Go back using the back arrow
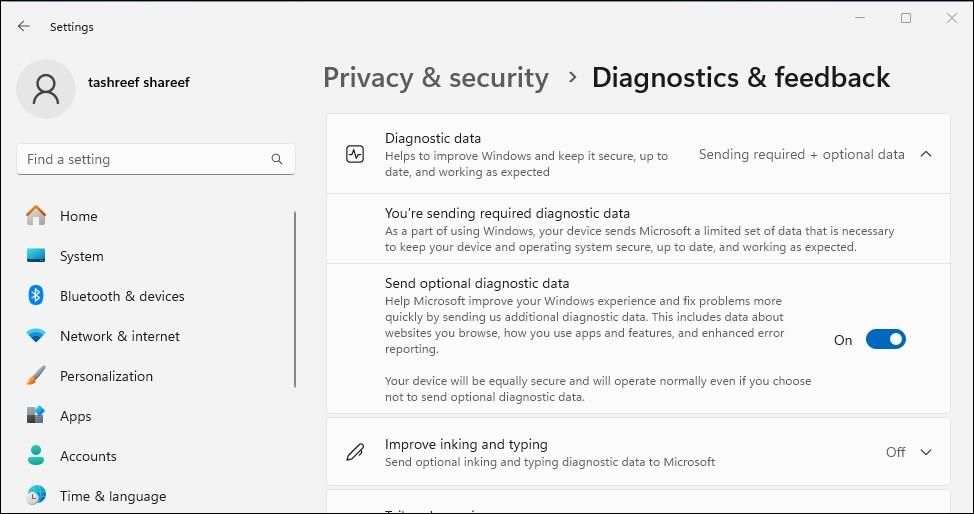Screen dimensions: 974x514 point(24,27)
